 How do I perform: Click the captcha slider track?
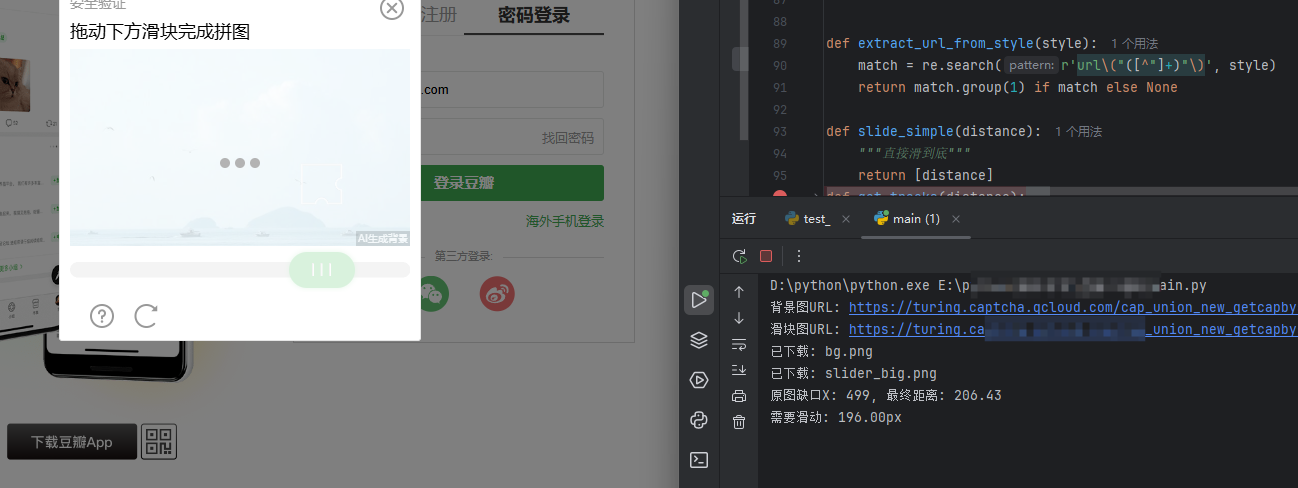(x=240, y=270)
